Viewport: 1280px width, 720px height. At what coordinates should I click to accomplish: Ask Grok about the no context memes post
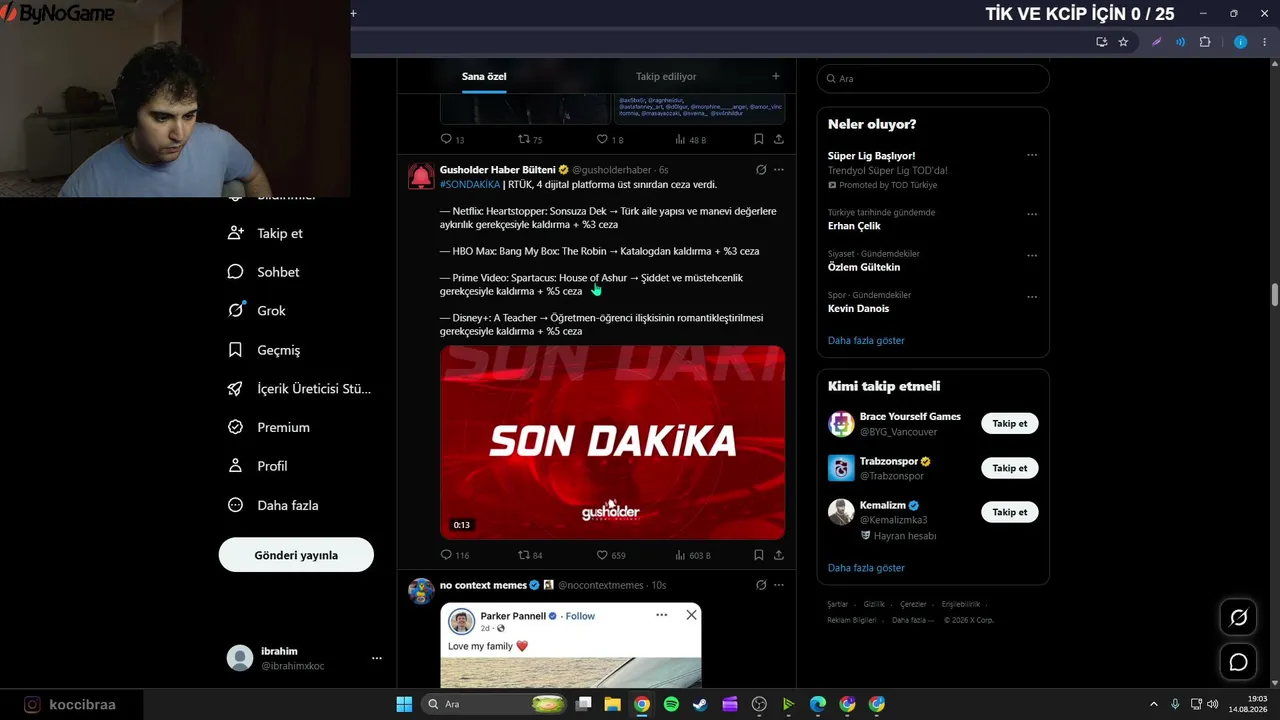(x=761, y=585)
